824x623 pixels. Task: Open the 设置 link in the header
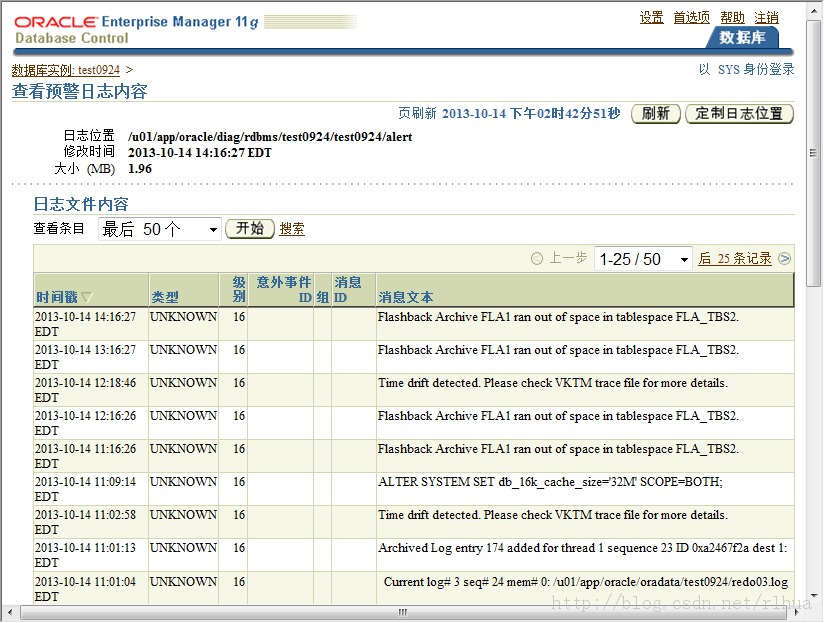point(651,18)
